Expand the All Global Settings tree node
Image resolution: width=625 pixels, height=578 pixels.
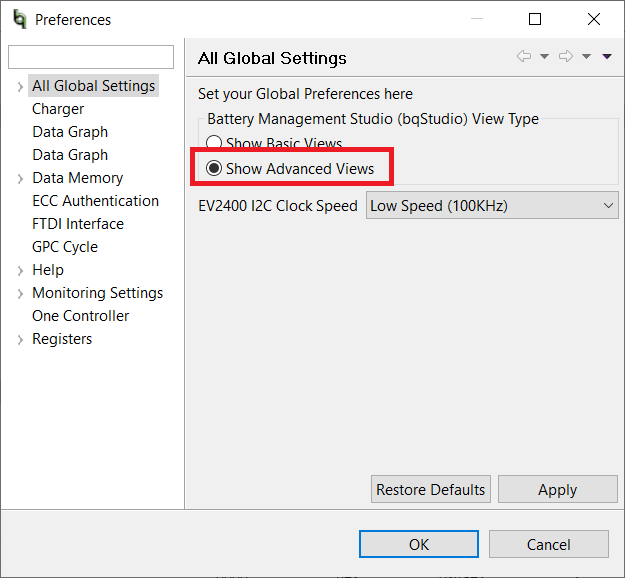(x=20, y=87)
